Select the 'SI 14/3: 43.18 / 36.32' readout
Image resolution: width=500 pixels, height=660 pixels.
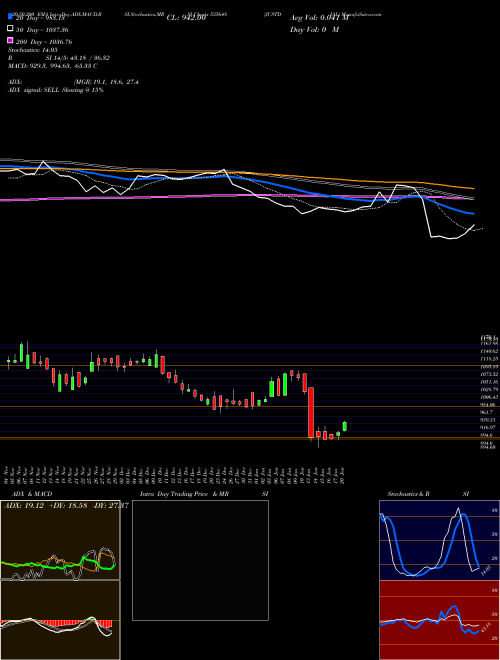click(78, 58)
